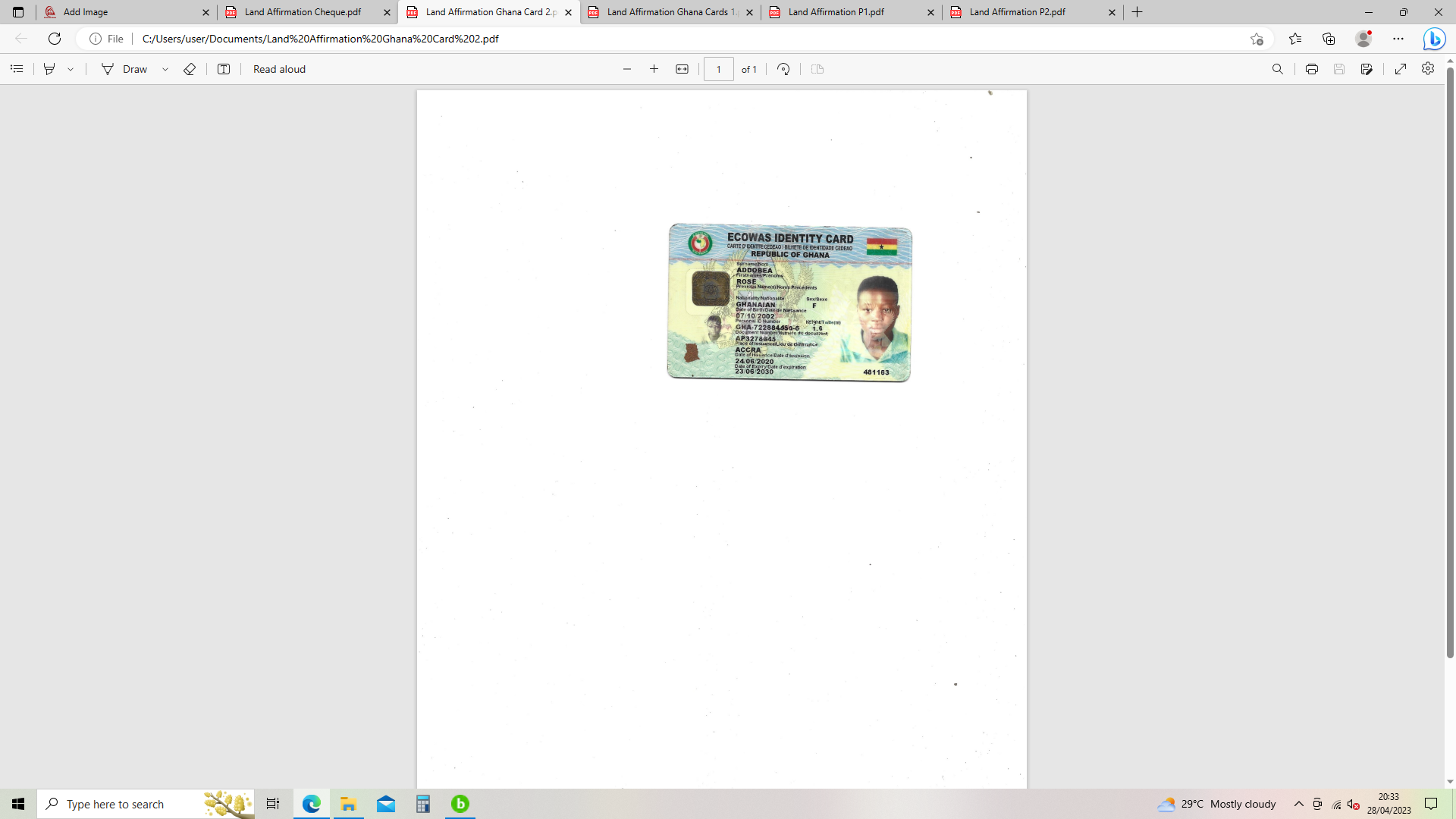Expand the Draw tool options dropdown
Image resolution: width=1456 pixels, height=819 pixels.
[165, 69]
